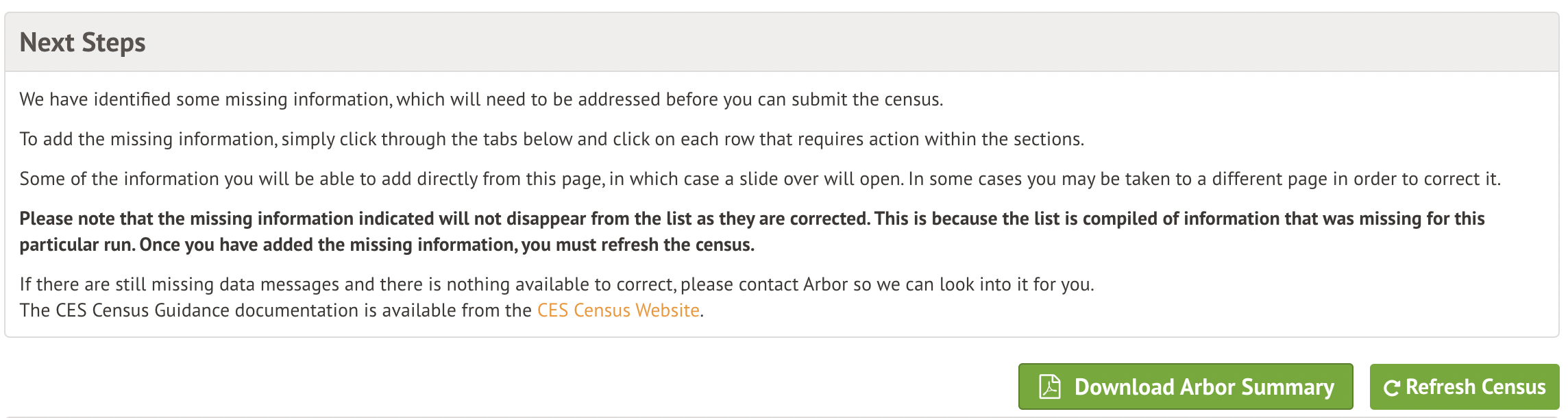This screenshot has width=1568, height=418.
Task: Click the paragraph starting "Some of the information"
Action: 759,179
